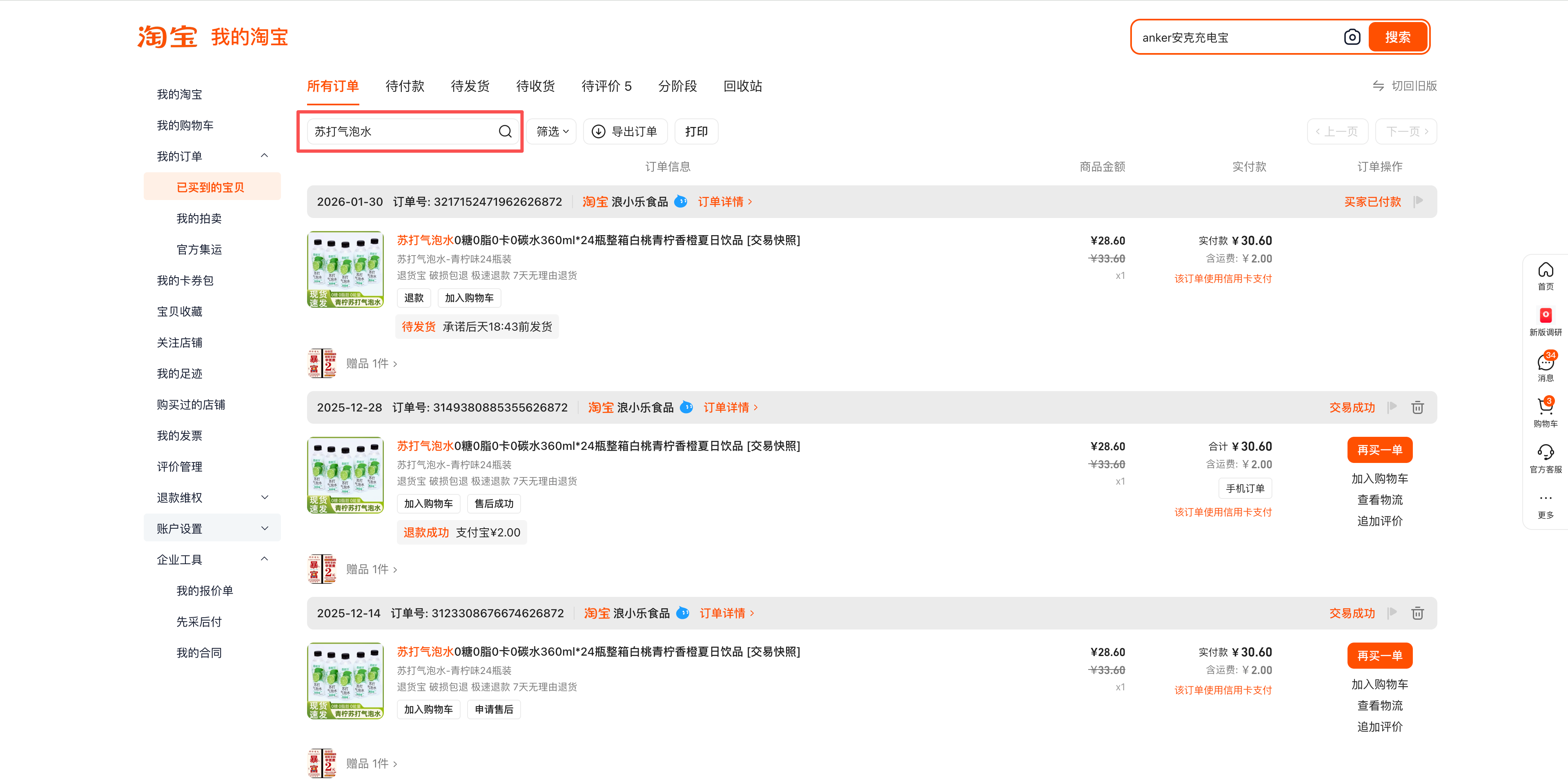Open the 购物车 cart icon in sidebar
Viewport: 1568px width, 783px height.
1545,407
